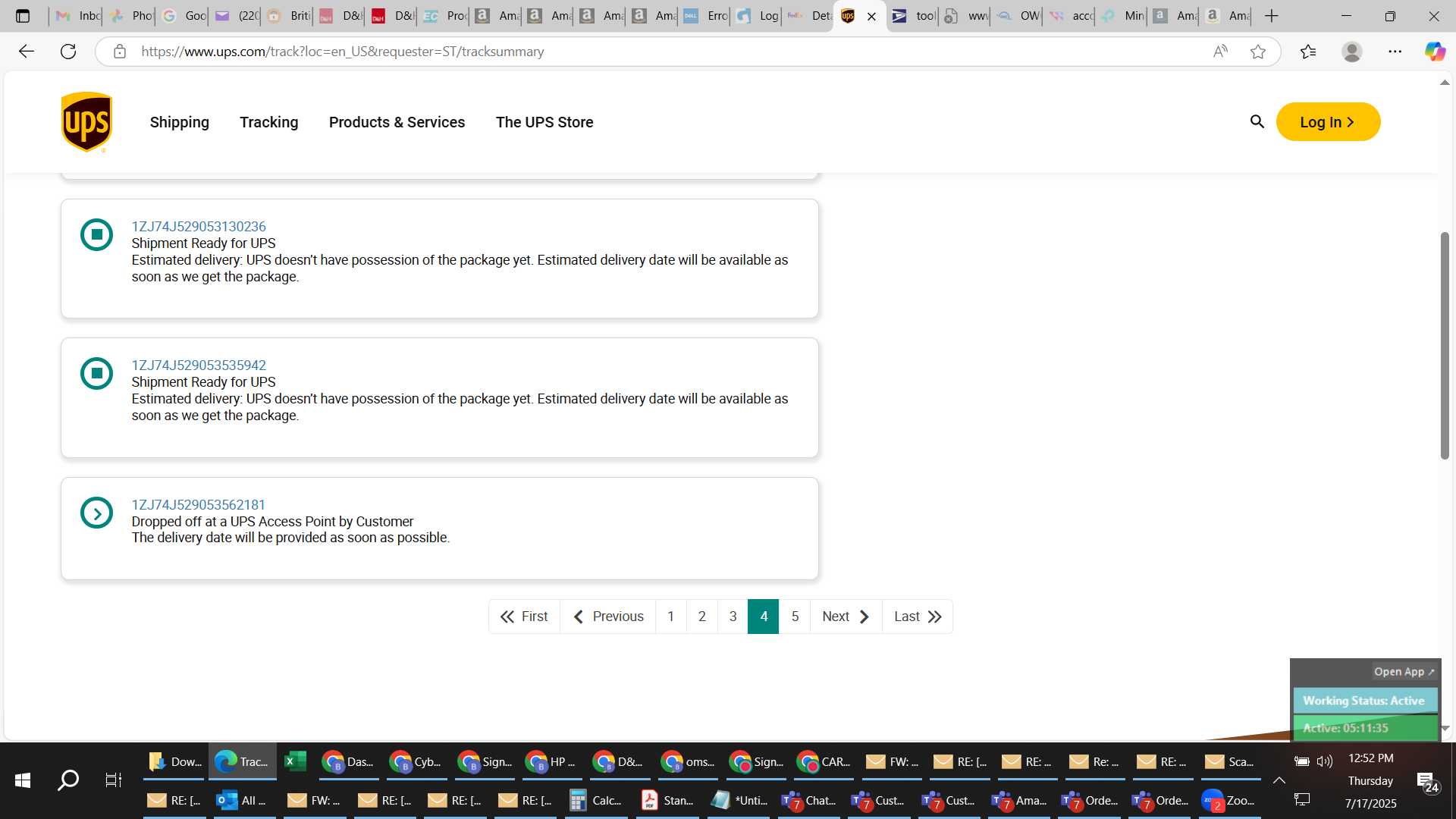Open Excel from the taskbar
Image resolution: width=1456 pixels, height=819 pixels.
click(x=295, y=761)
